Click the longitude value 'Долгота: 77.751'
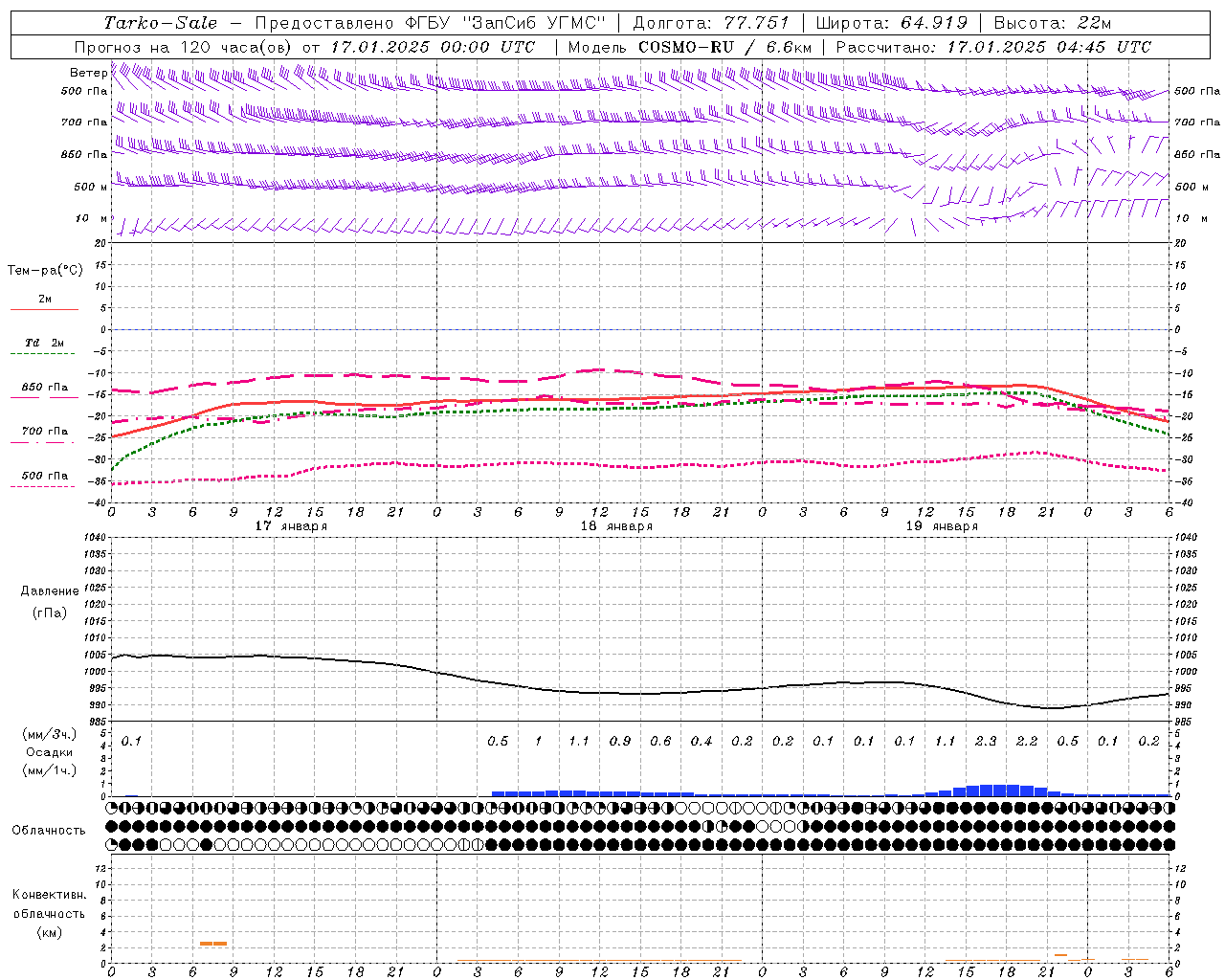This screenshot has height=980, width=1225. 711,22
